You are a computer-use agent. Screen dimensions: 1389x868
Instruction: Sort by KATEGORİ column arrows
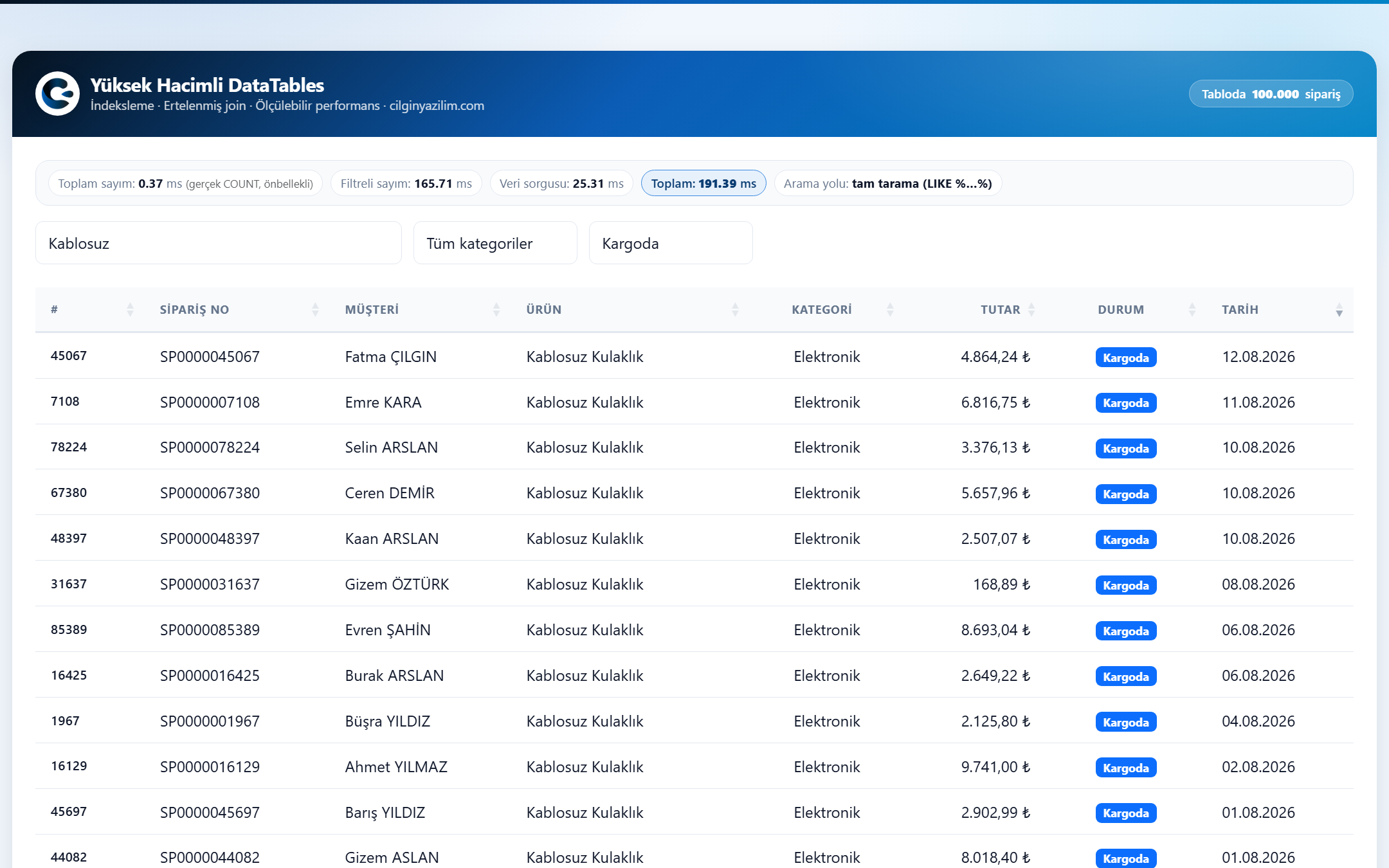[890, 310]
